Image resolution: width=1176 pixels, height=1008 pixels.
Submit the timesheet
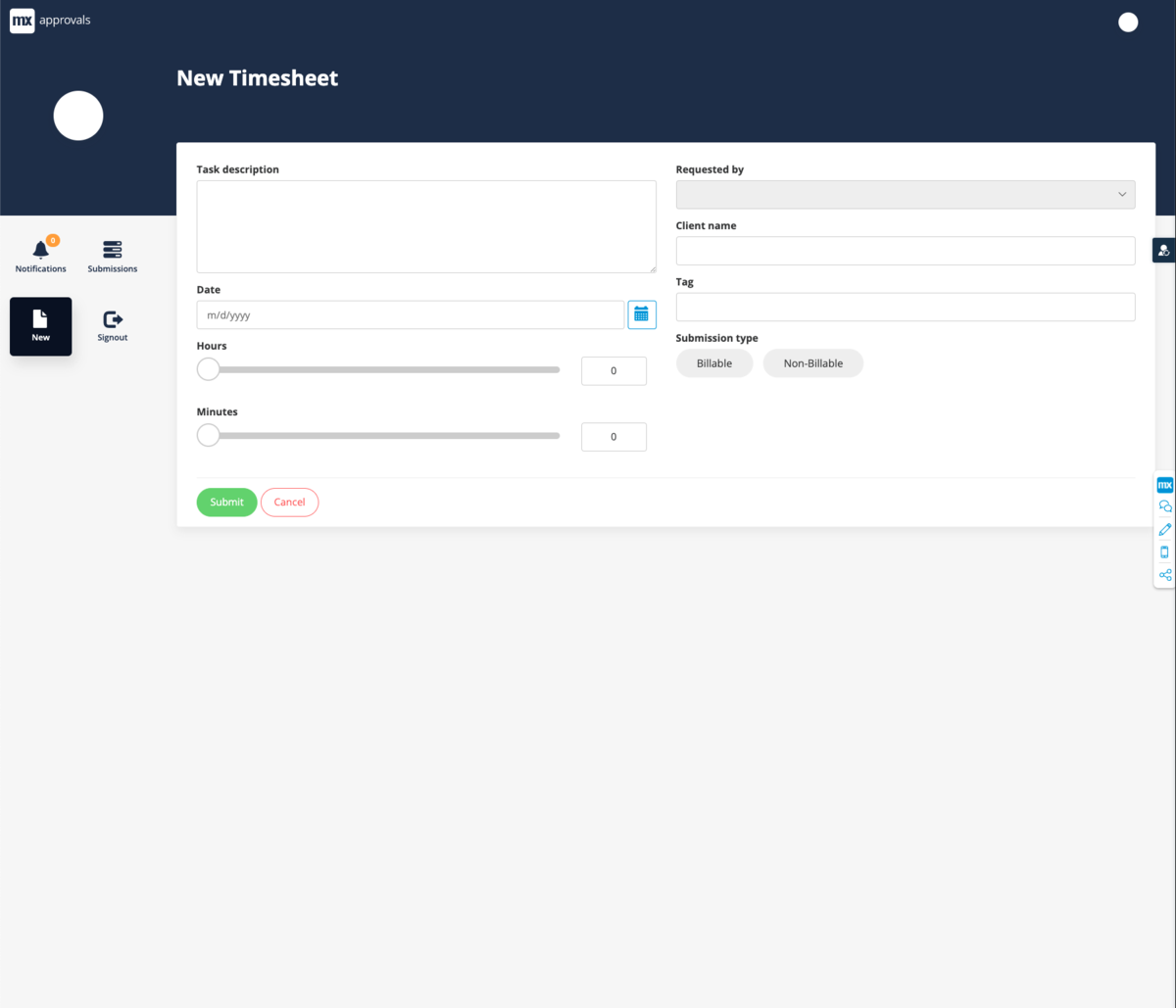coord(226,503)
